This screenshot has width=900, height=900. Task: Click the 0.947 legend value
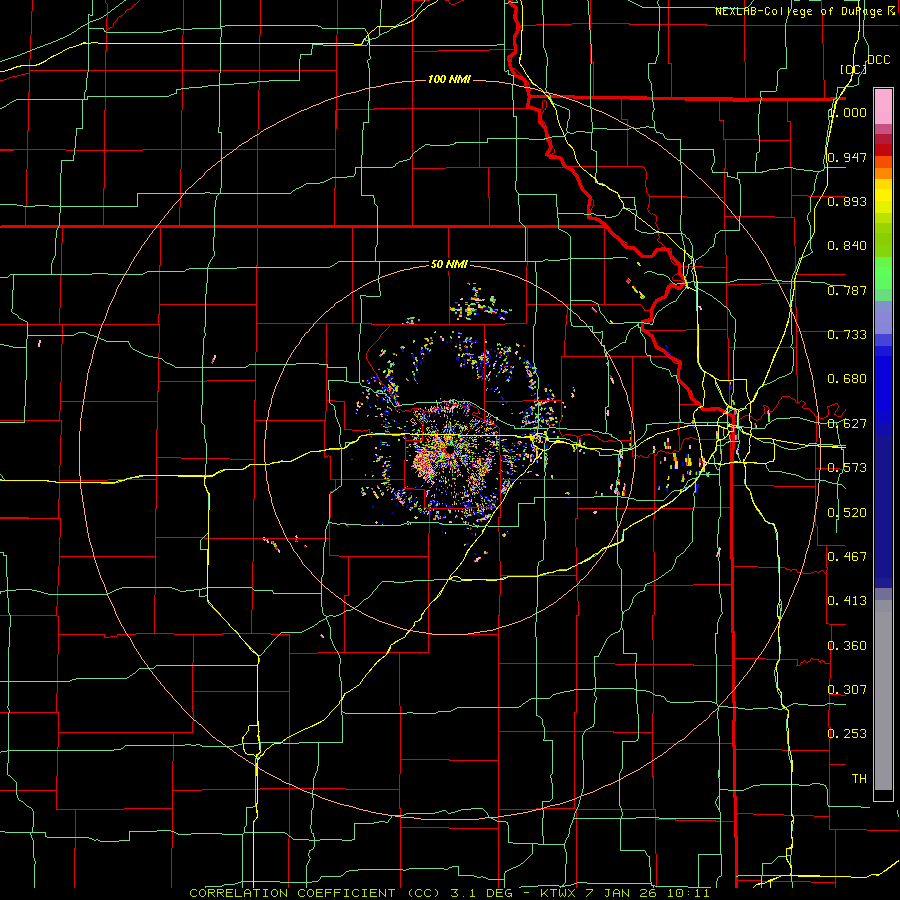tap(847, 157)
